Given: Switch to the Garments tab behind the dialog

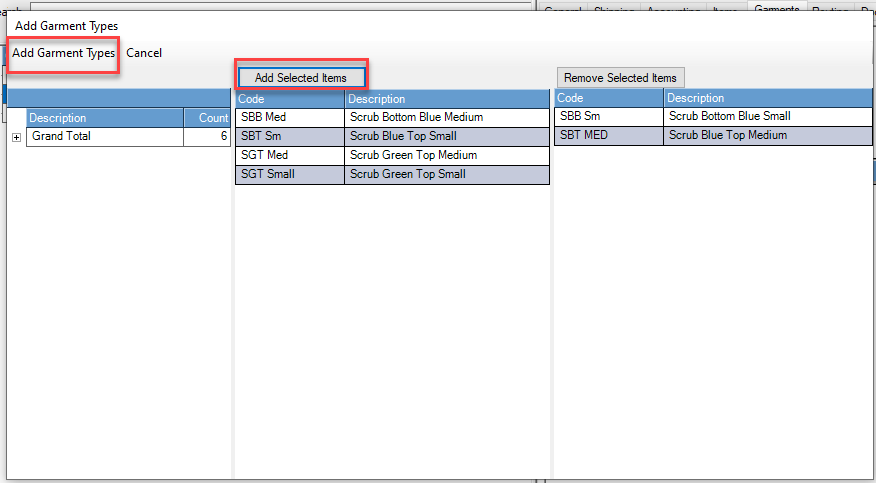Looking at the screenshot, I should click(x=777, y=7).
